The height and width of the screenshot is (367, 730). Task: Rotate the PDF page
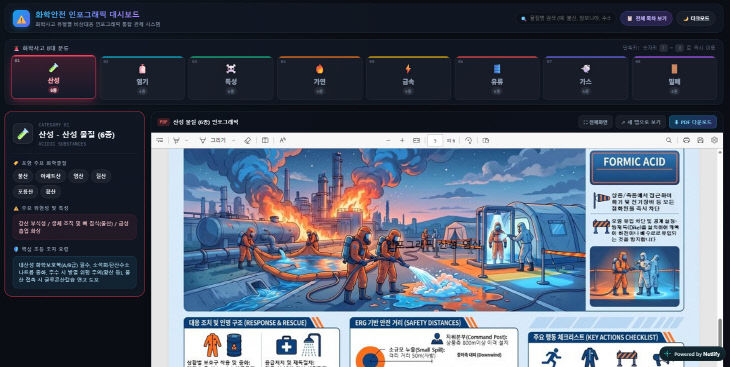469,140
